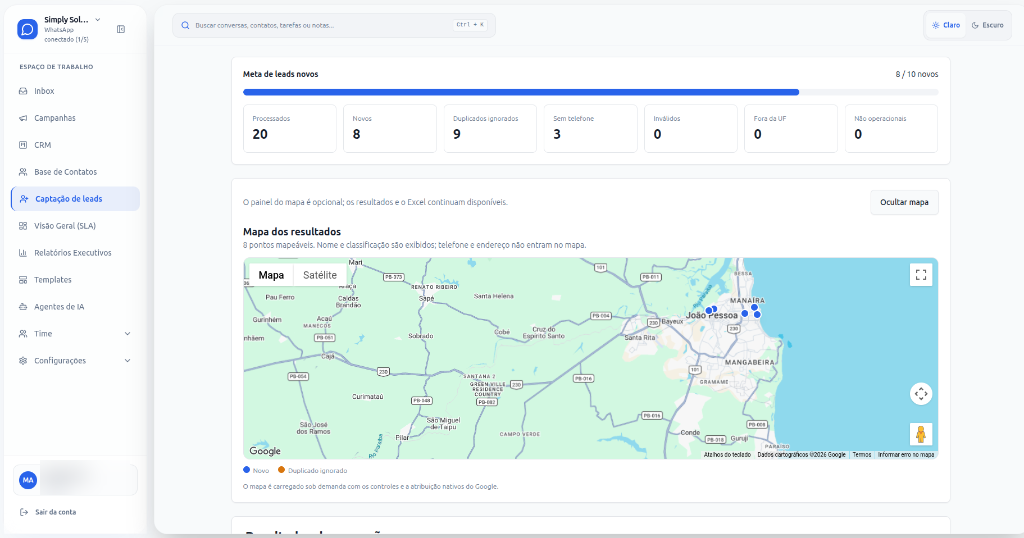Go to Templates page
Image resolution: width=1024 pixels, height=538 pixels.
75,279
